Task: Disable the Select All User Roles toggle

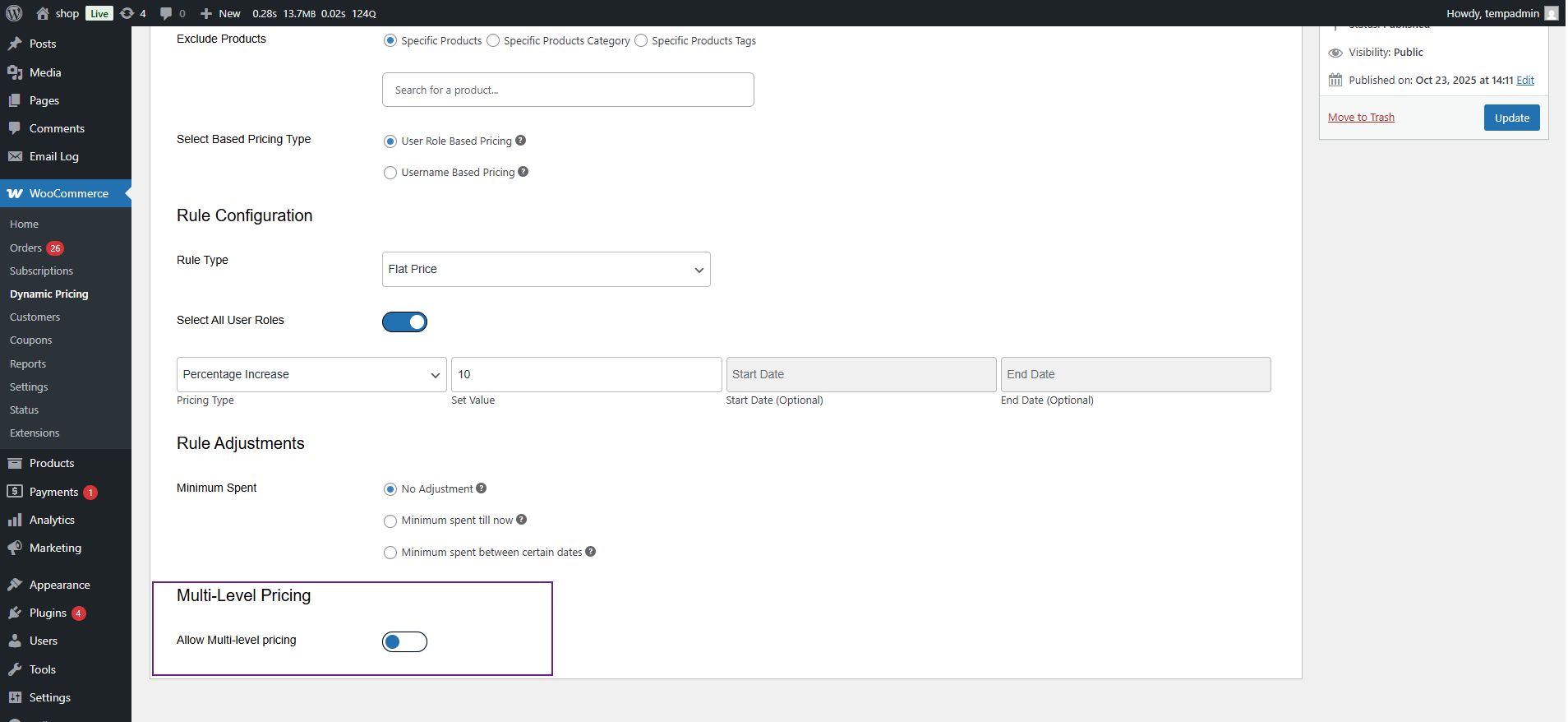Action: (404, 322)
